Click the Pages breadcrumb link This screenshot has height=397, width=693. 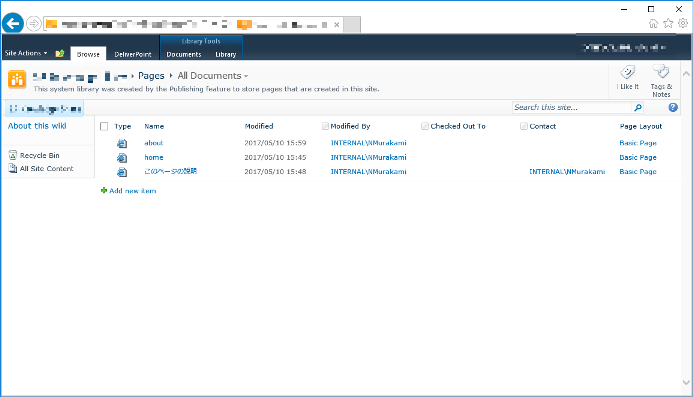151,76
